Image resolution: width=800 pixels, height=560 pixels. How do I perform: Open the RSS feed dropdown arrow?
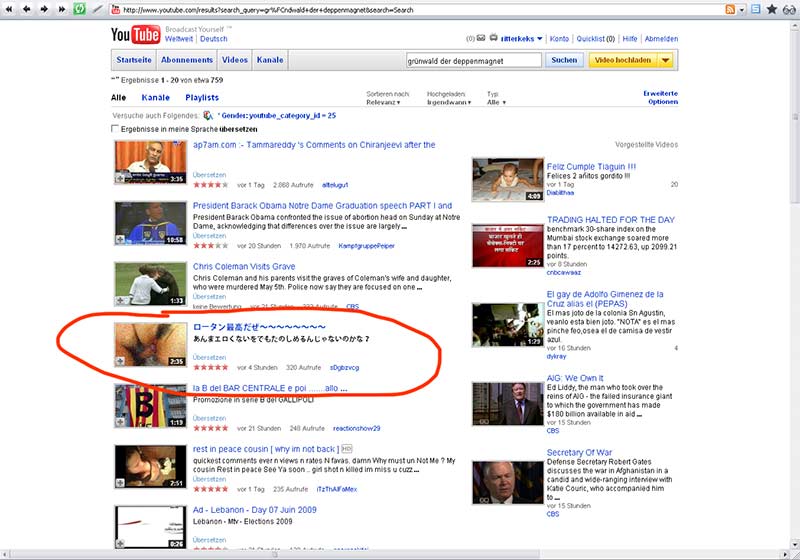(x=741, y=10)
